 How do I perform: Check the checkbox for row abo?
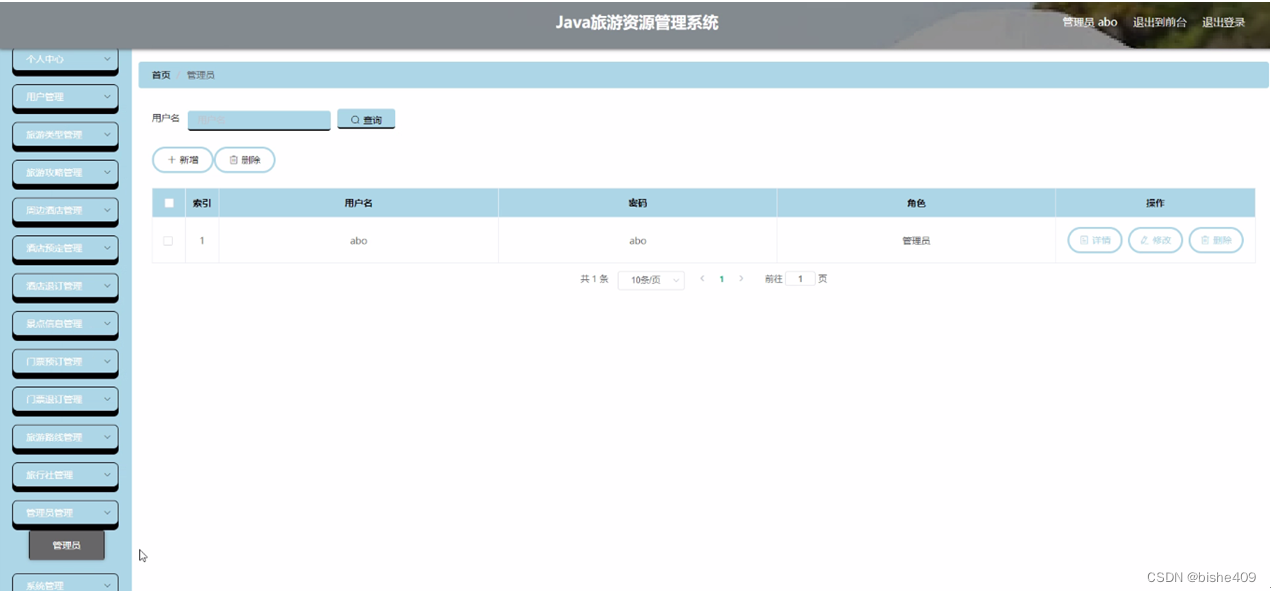tap(168, 240)
